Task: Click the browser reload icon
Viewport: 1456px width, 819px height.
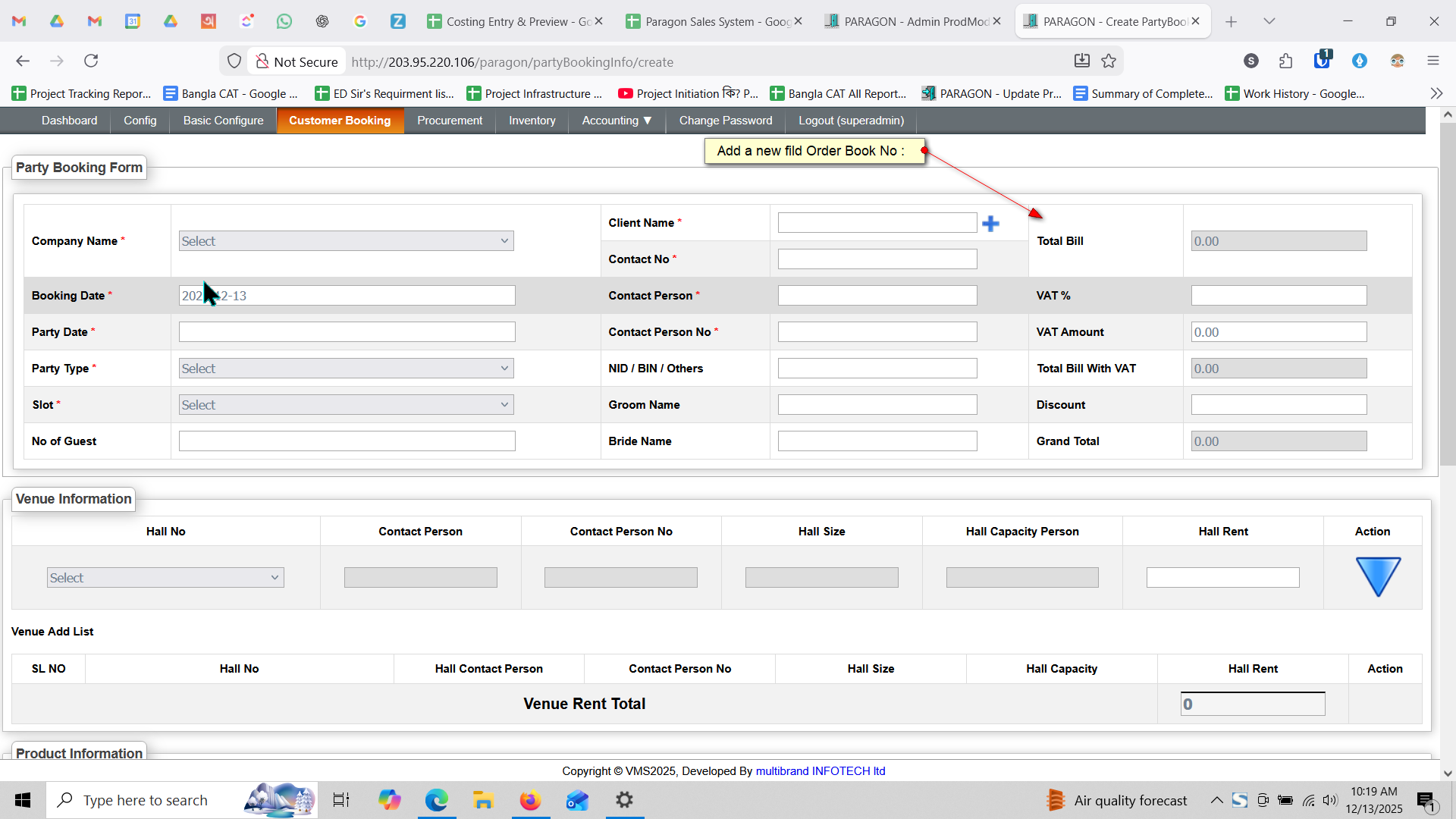Action: tap(91, 61)
